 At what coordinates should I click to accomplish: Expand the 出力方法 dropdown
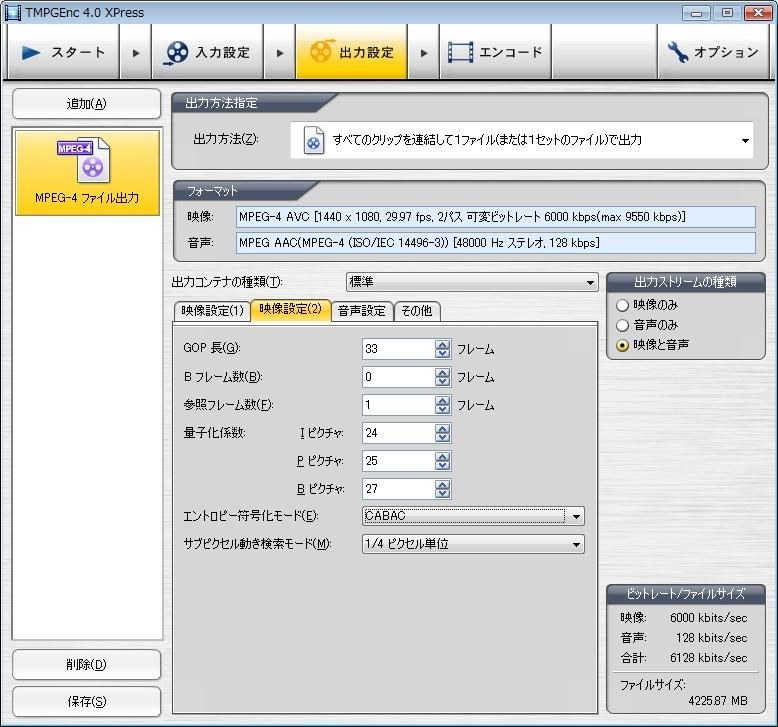tap(745, 140)
